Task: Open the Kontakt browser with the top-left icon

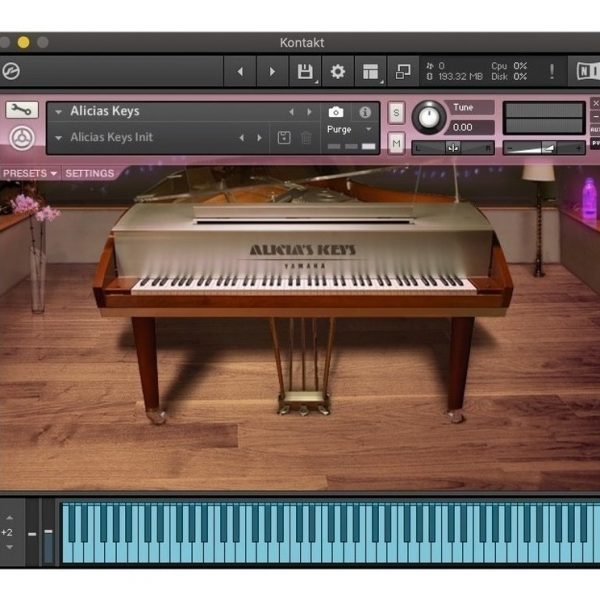Action: point(11,71)
